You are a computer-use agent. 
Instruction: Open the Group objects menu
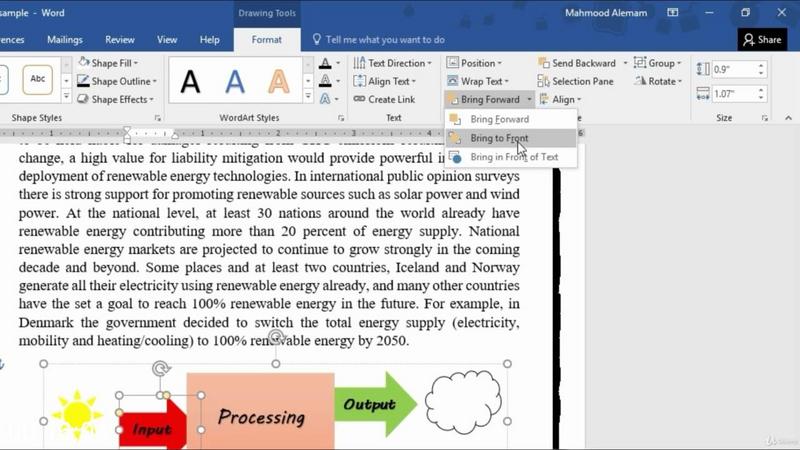[x=658, y=63]
